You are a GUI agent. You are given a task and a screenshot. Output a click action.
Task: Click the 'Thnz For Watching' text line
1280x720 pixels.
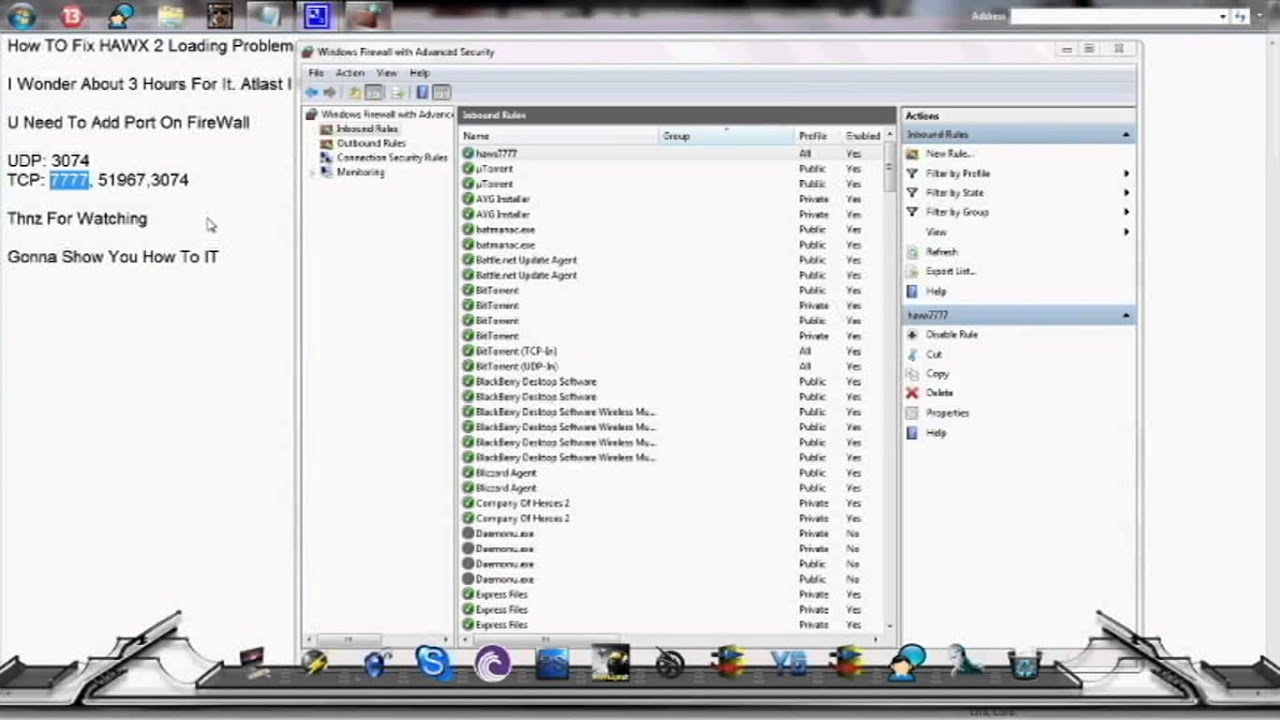click(77, 218)
